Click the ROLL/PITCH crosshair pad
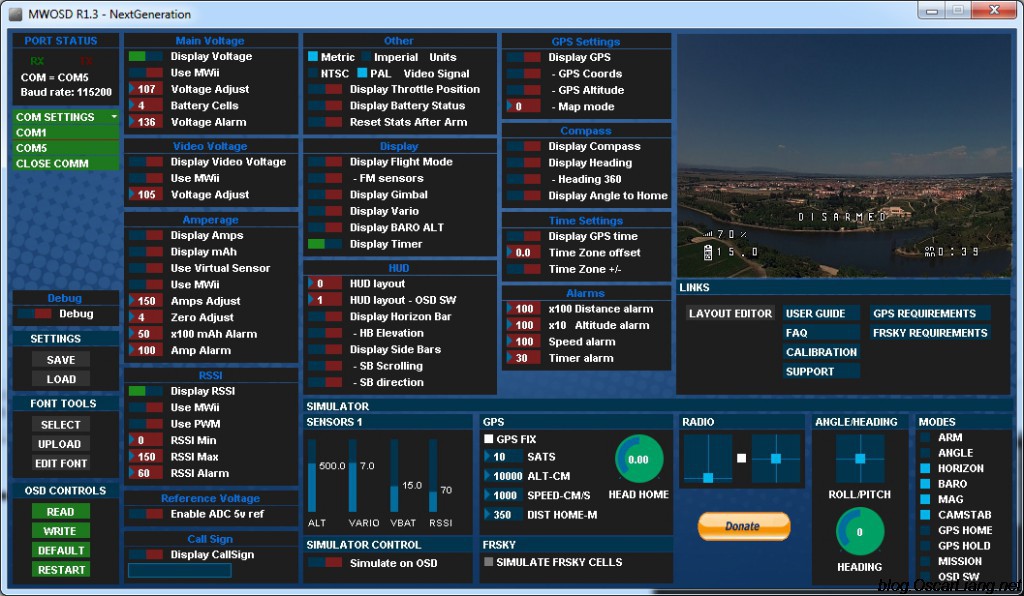Screen dimensions: 1024x596 [x=859, y=459]
